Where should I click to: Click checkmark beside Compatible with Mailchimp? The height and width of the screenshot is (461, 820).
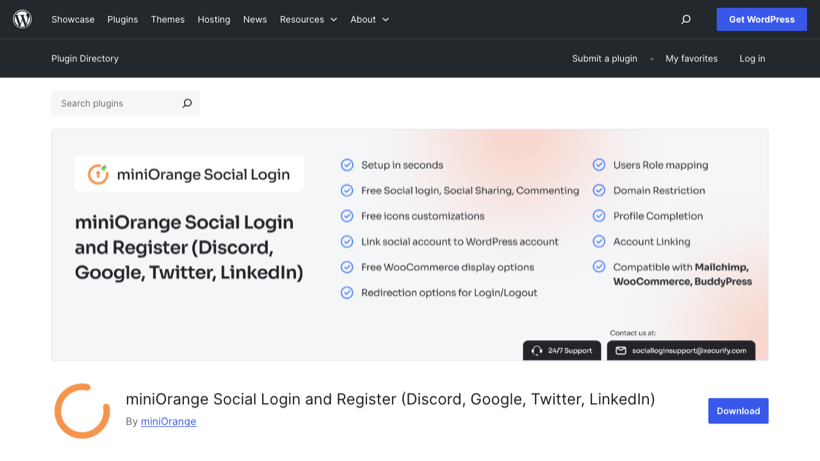click(x=599, y=267)
